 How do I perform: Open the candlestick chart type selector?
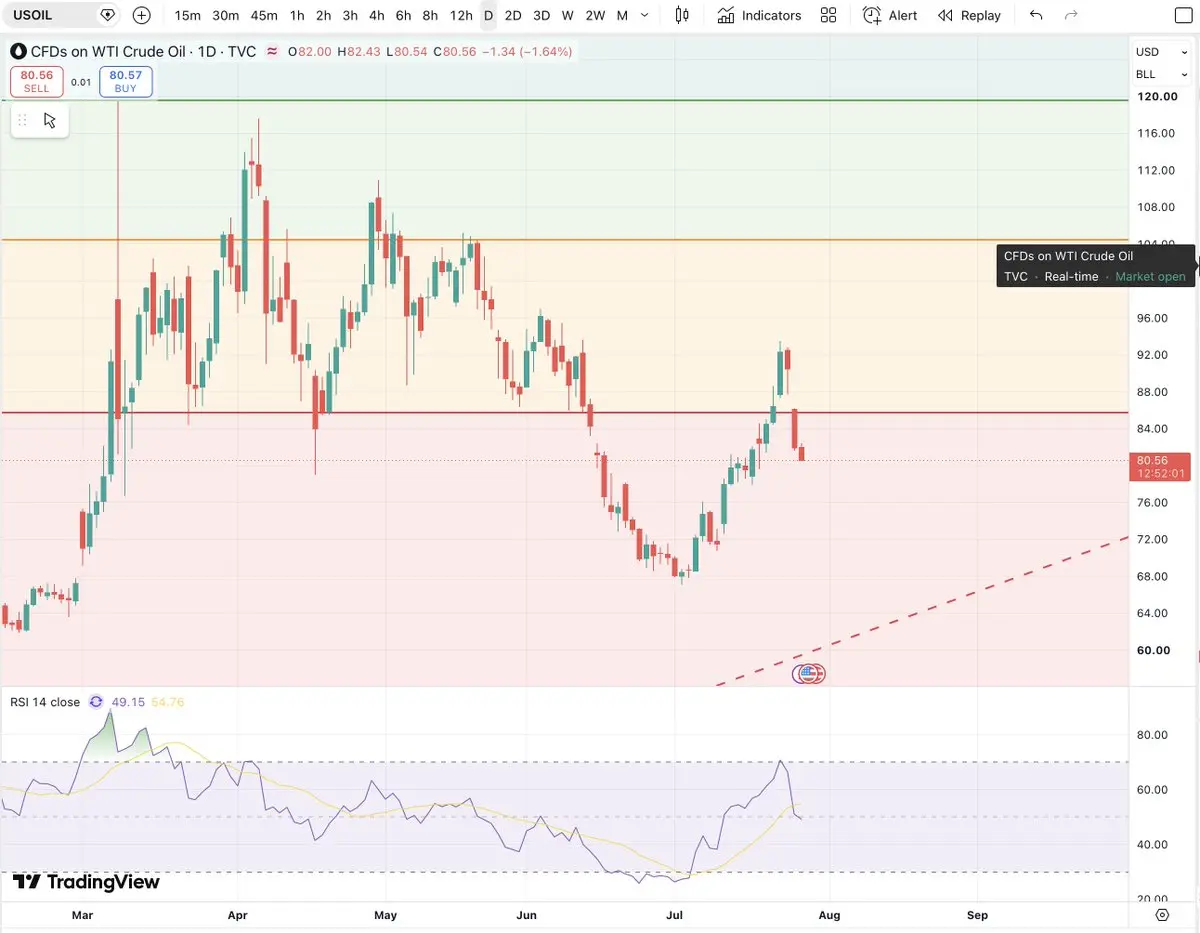pos(682,15)
